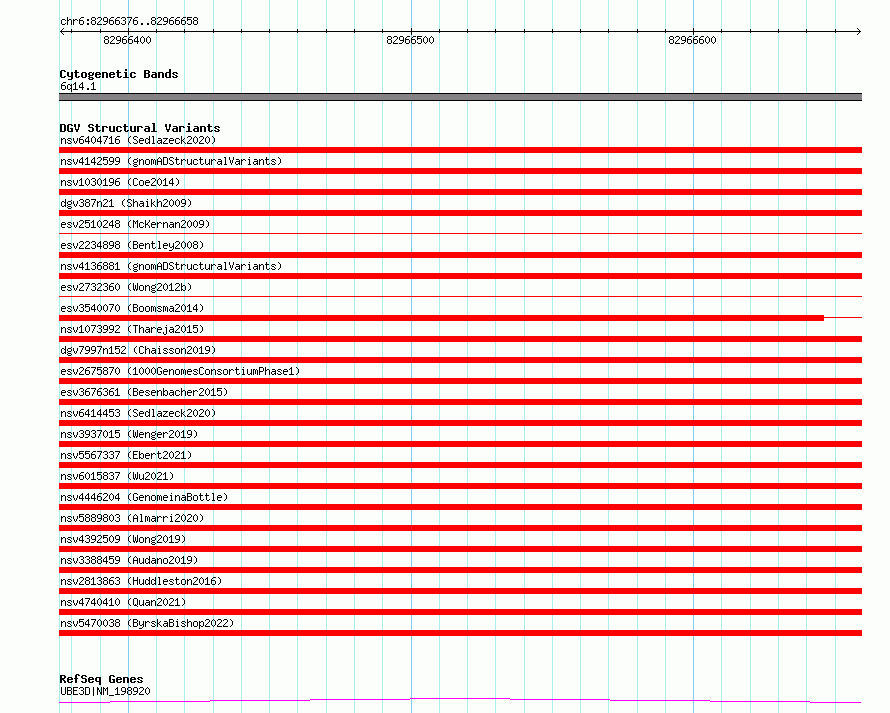890x713 pixels.
Task: Open the nsv4142599 (gnomADStructuralVariants) variant
Action: pyautogui.click(x=171, y=161)
